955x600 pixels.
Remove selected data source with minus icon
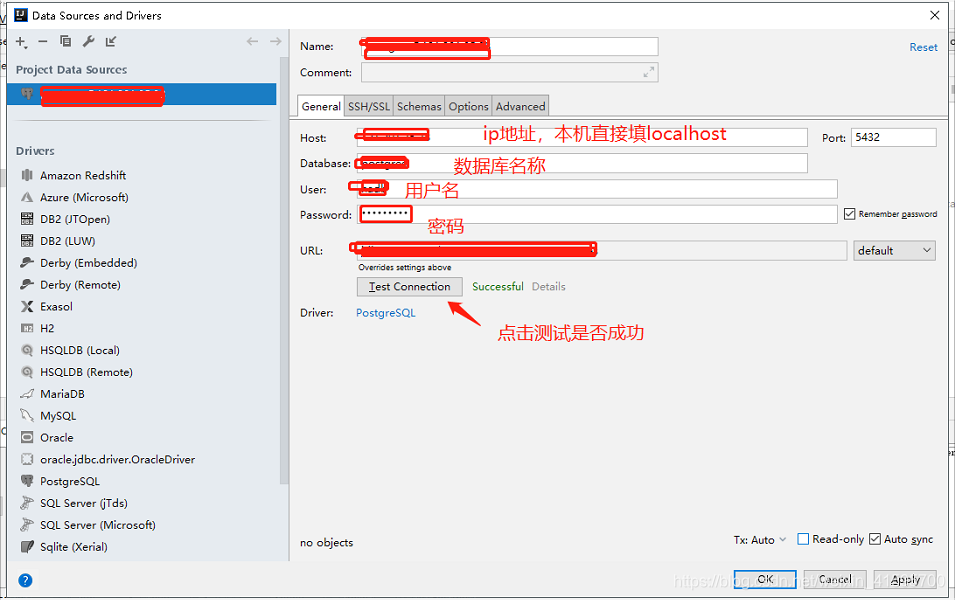coord(43,41)
